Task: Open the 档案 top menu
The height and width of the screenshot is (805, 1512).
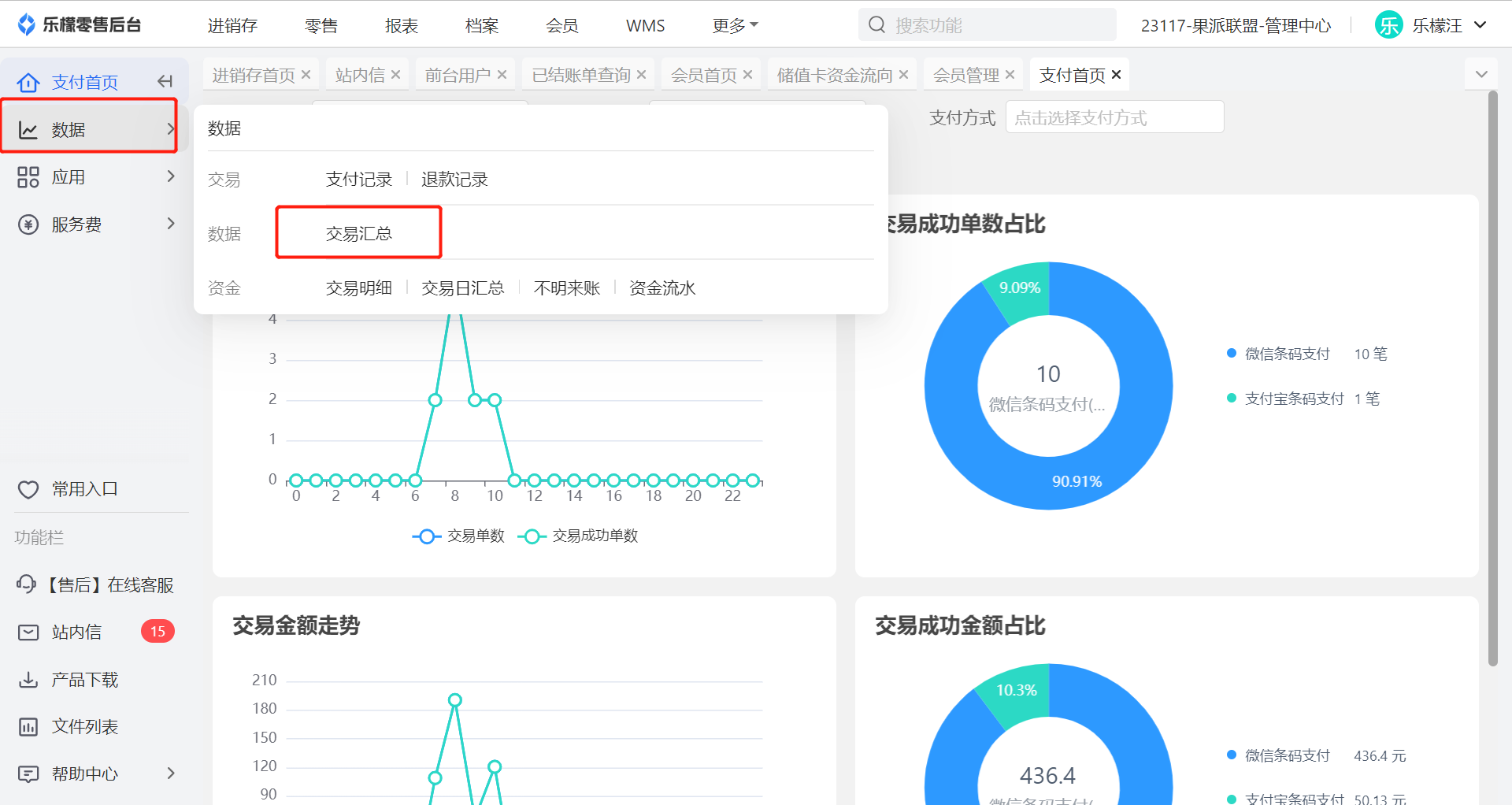Action: click(x=481, y=25)
